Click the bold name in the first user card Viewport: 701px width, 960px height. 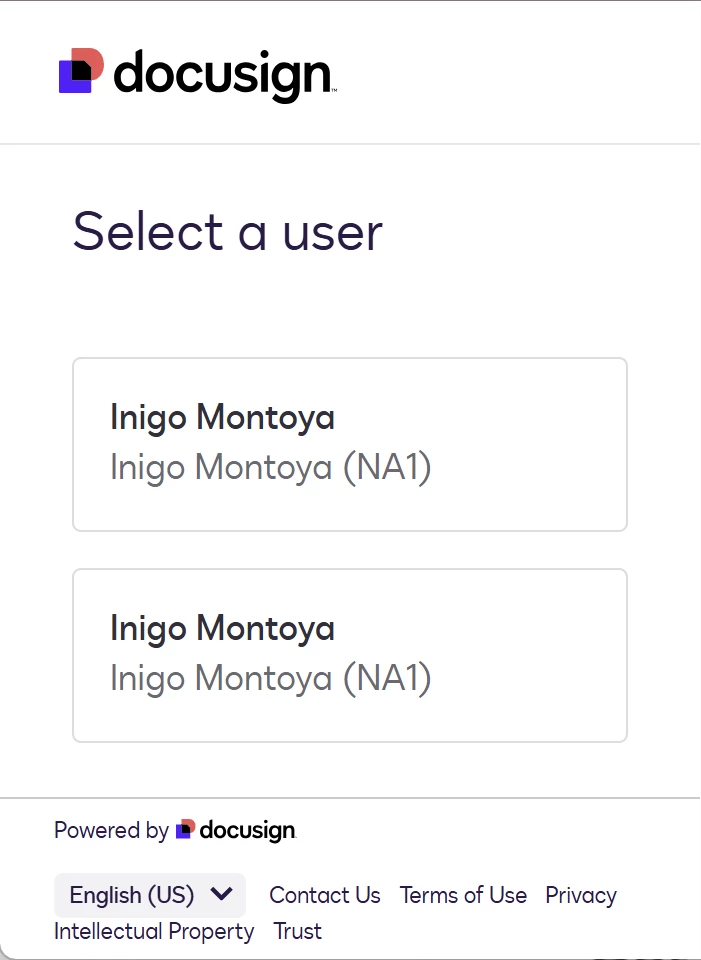click(x=222, y=417)
